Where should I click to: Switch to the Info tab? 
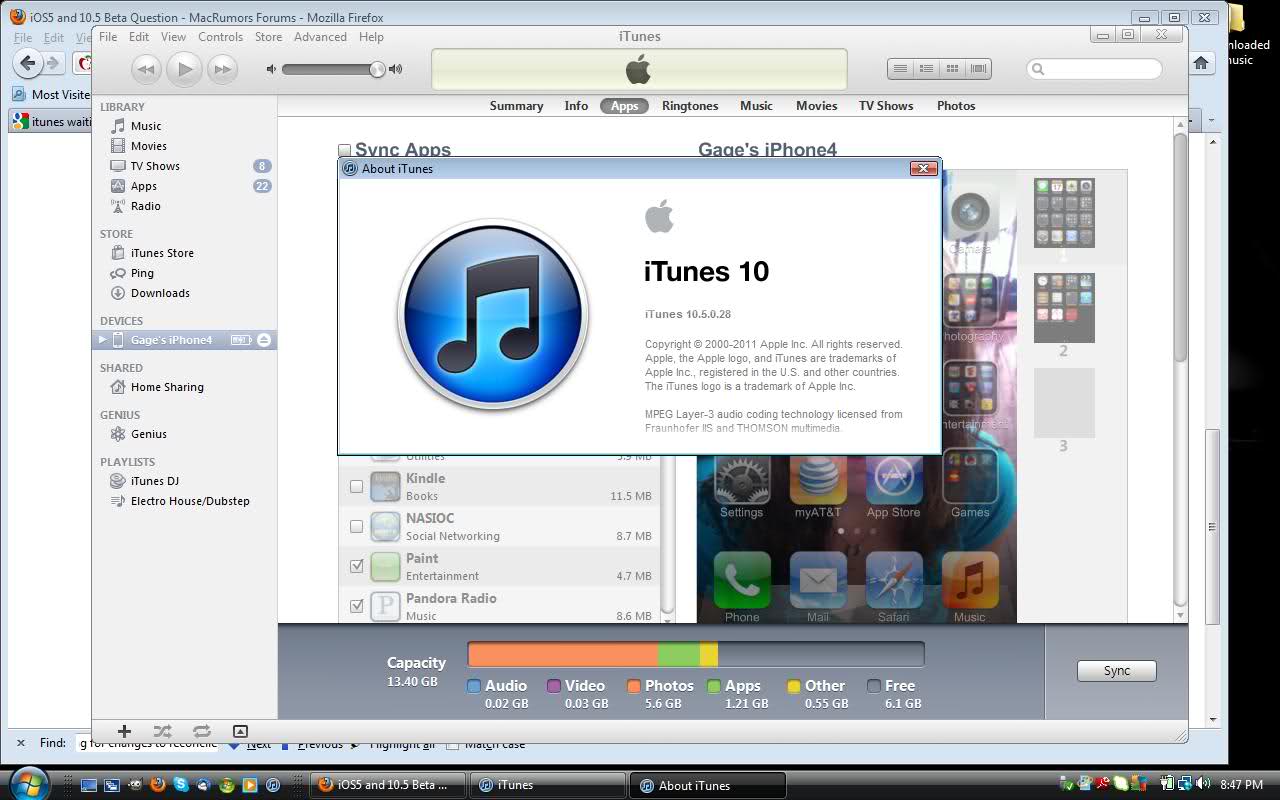[576, 106]
